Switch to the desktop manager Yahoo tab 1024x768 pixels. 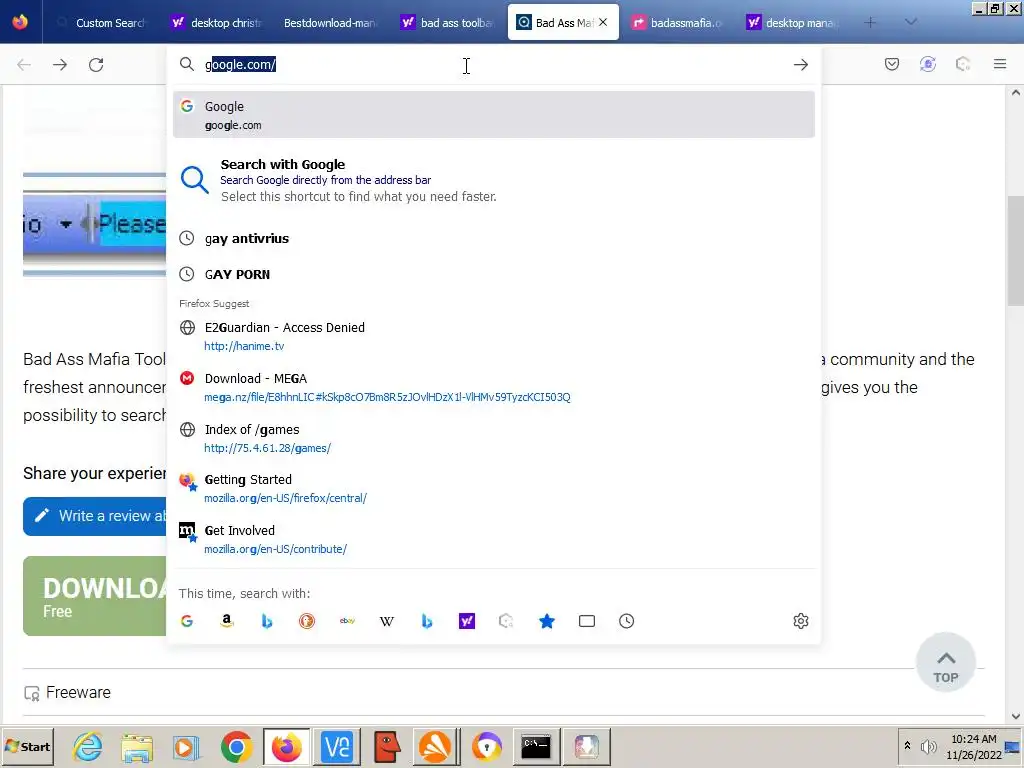coord(792,23)
